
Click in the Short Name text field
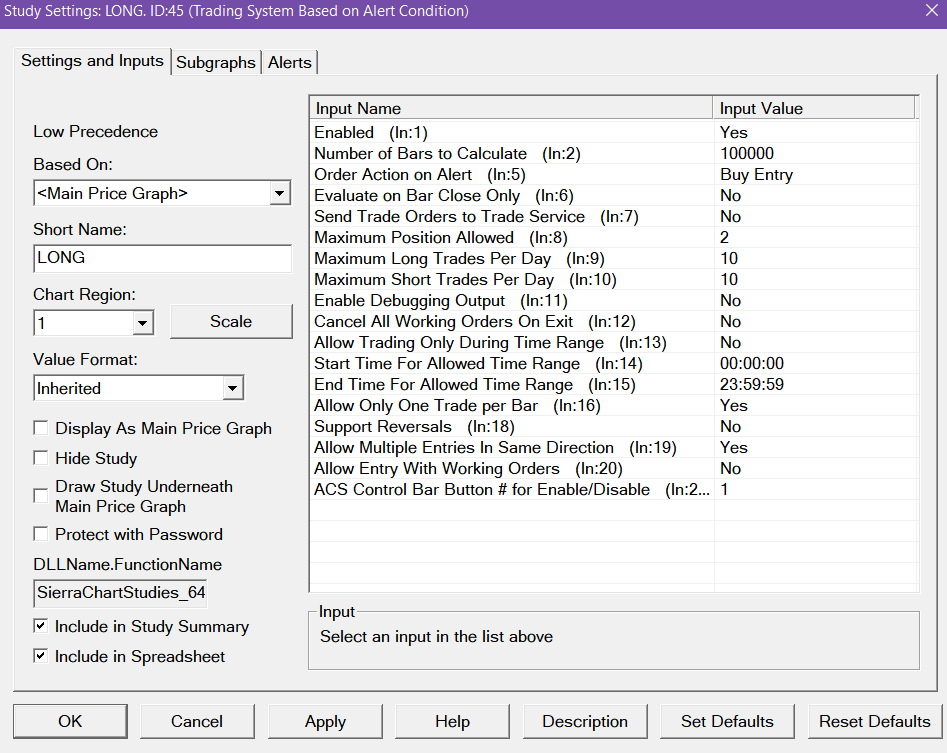tap(161, 257)
